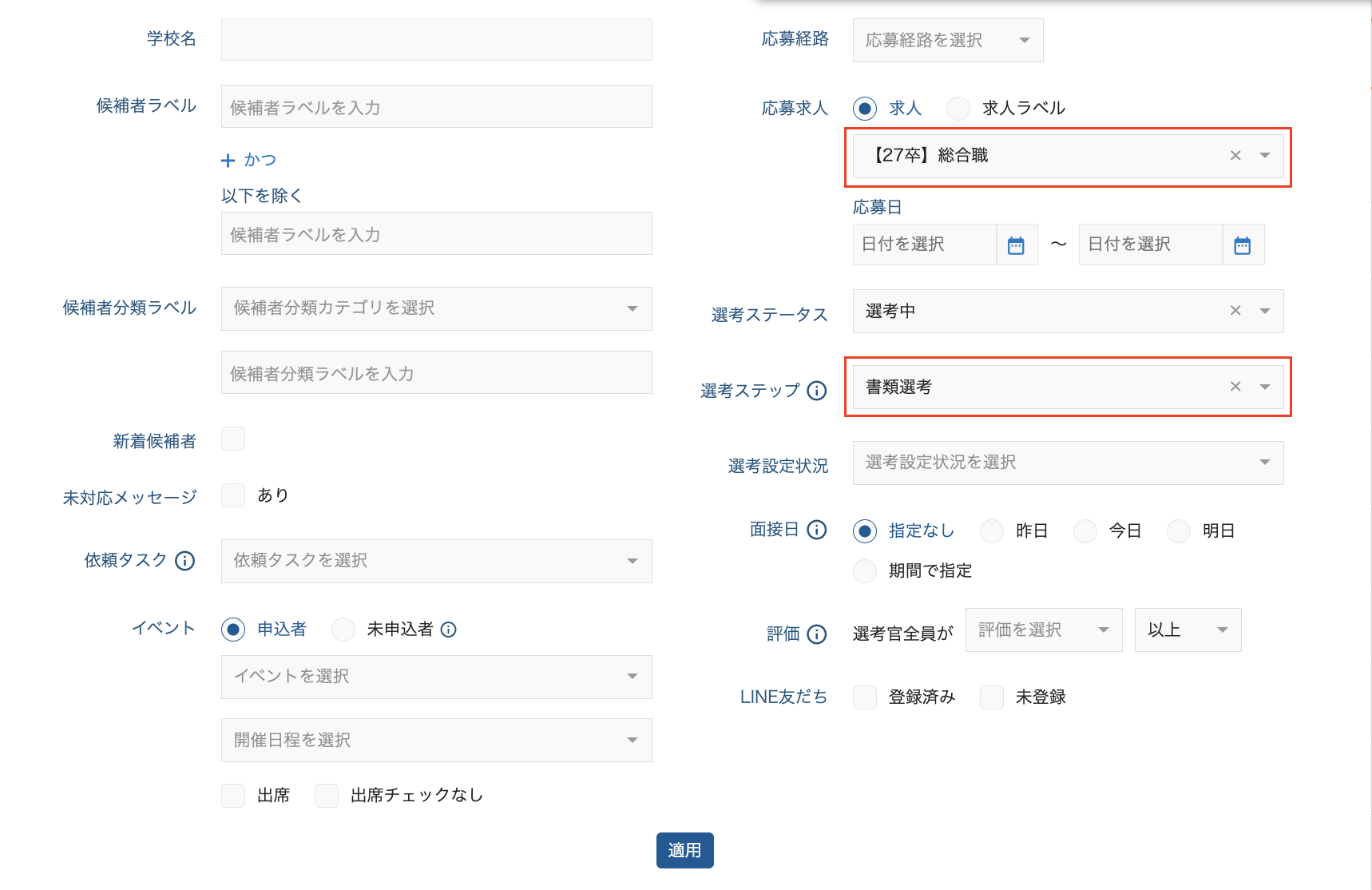Select 今日 for interview date
This screenshot has width=1372, height=890.
coord(1085,531)
